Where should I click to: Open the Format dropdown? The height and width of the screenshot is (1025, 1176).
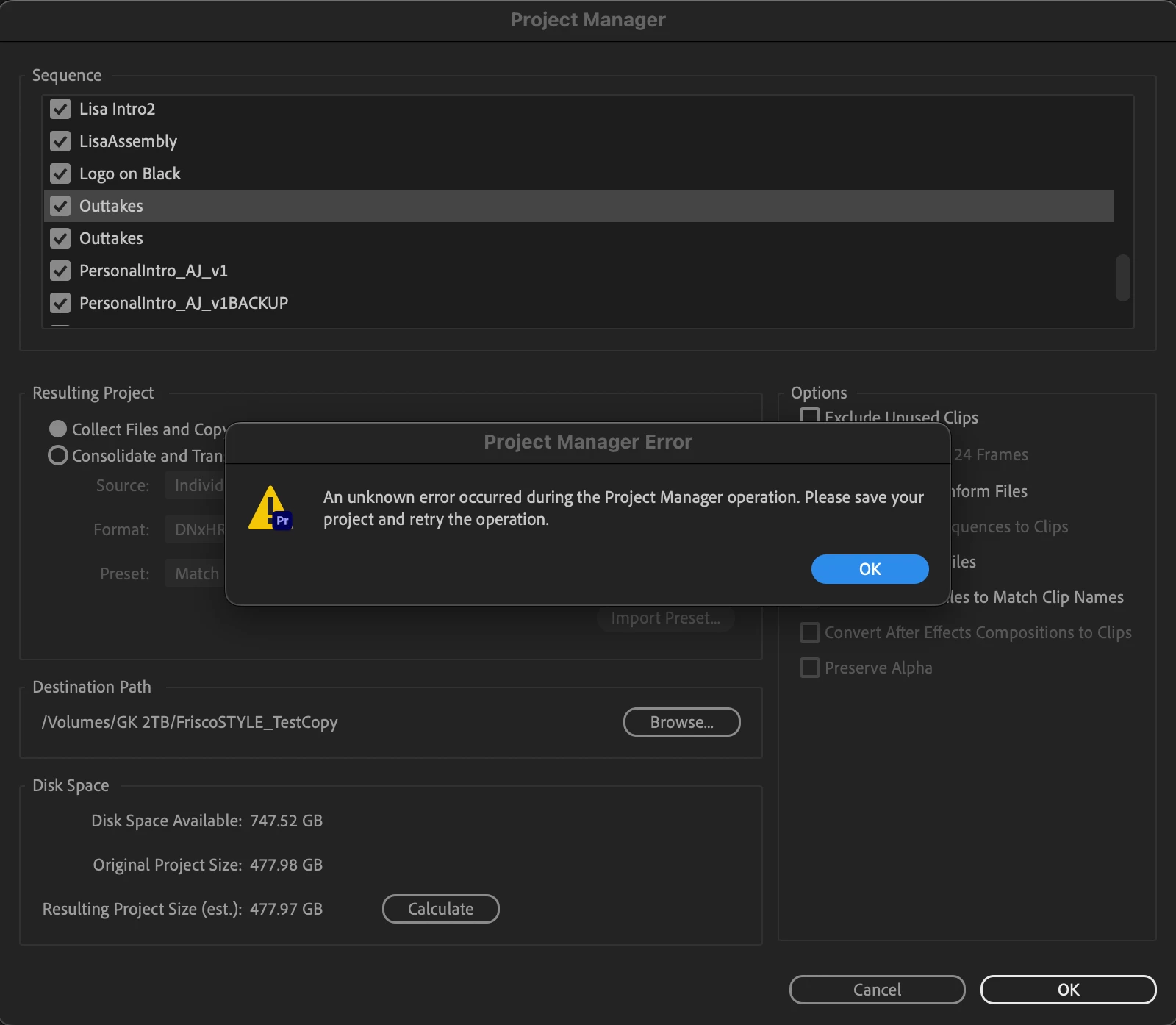click(195, 529)
